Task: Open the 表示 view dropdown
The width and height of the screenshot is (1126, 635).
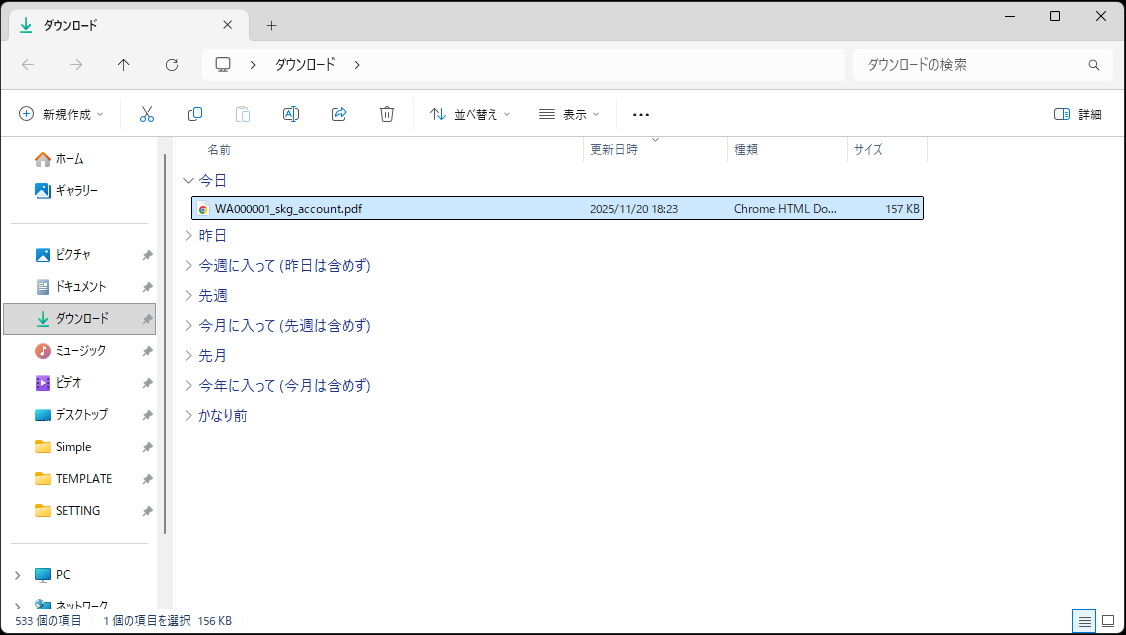Action: tap(569, 114)
